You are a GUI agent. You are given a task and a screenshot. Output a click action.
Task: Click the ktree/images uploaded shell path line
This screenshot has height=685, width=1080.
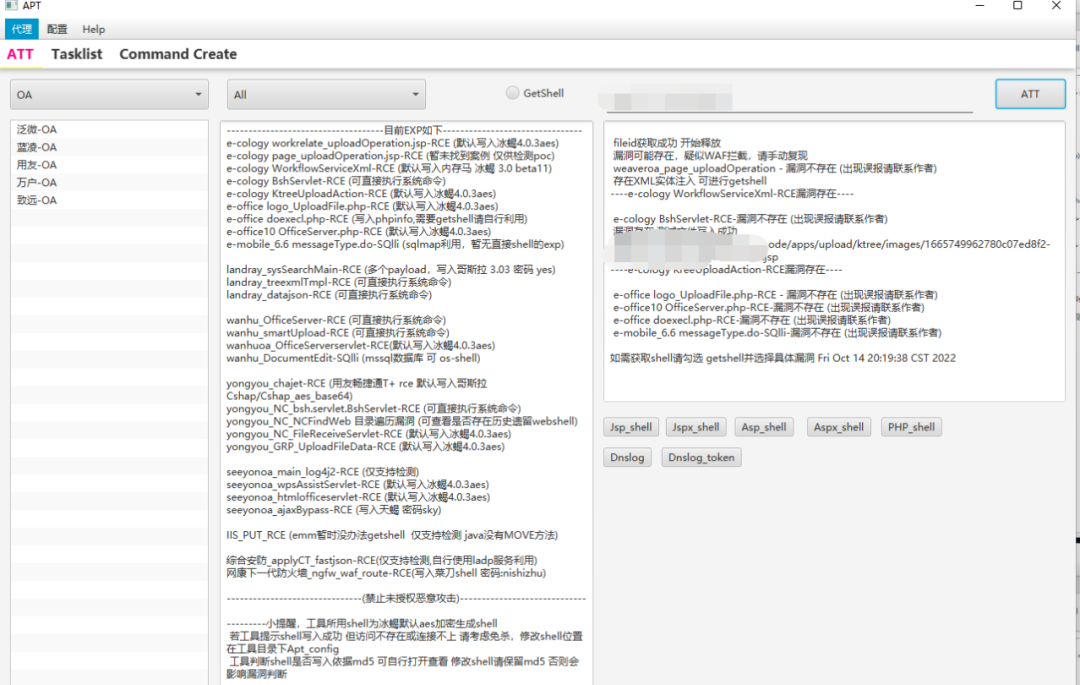[x=909, y=244]
